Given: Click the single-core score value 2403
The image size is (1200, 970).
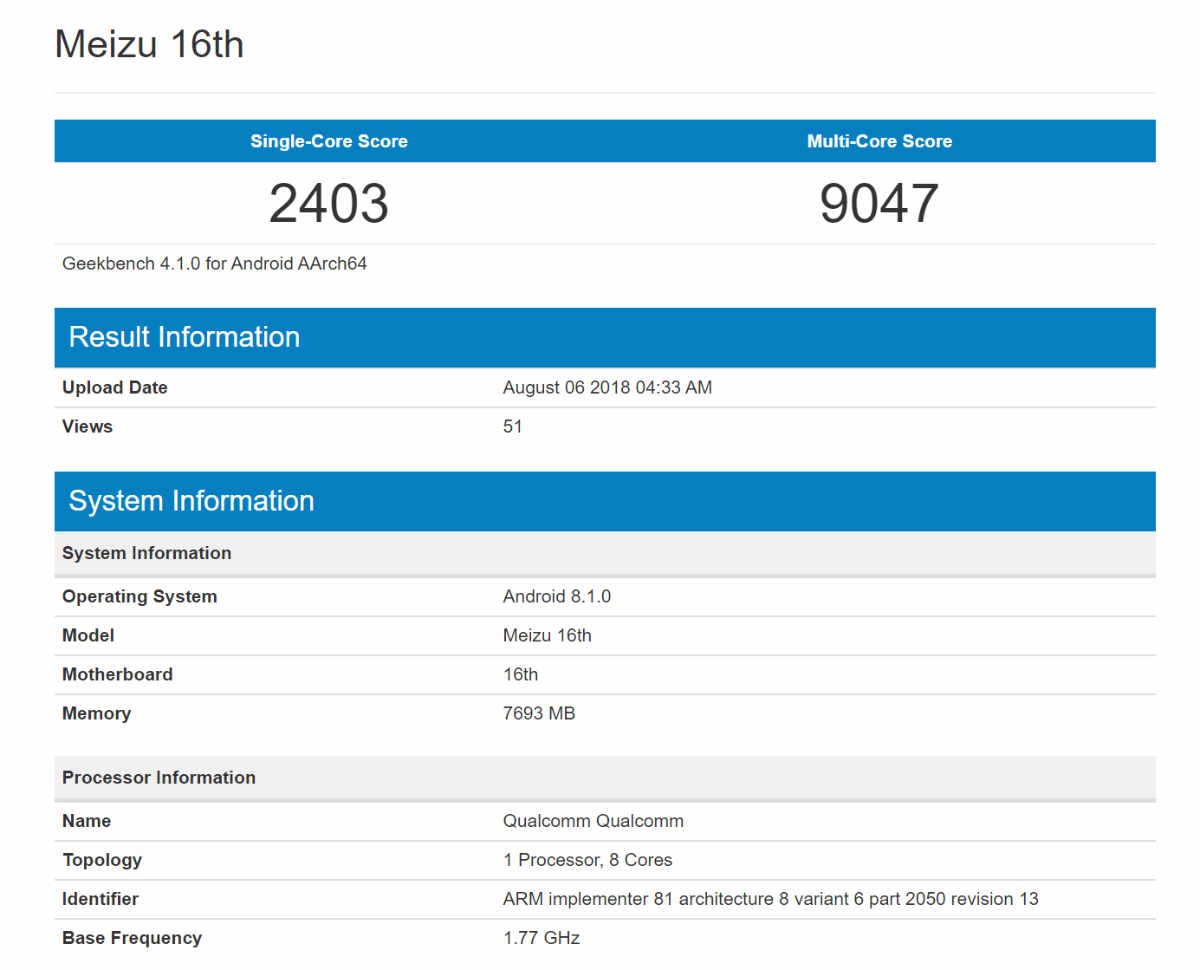Looking at the screenshot, I should (x=329, y=203).
